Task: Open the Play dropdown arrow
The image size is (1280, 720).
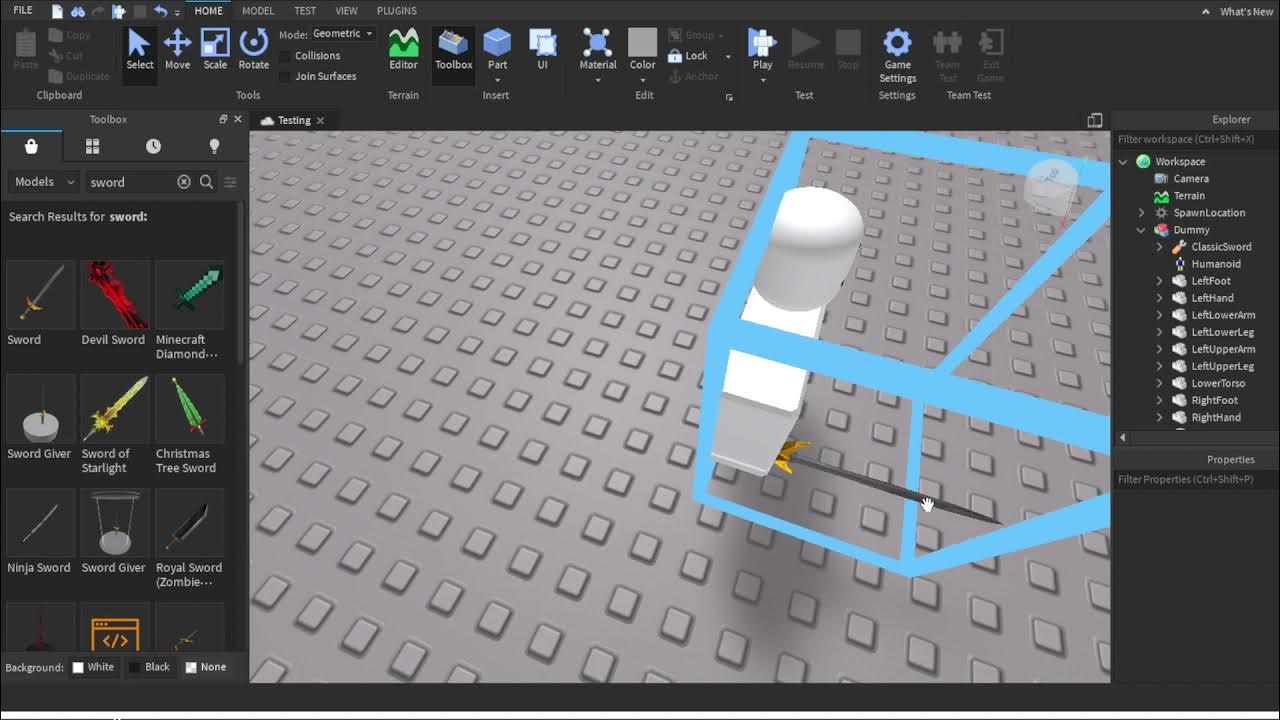Action: pos(762,80)
